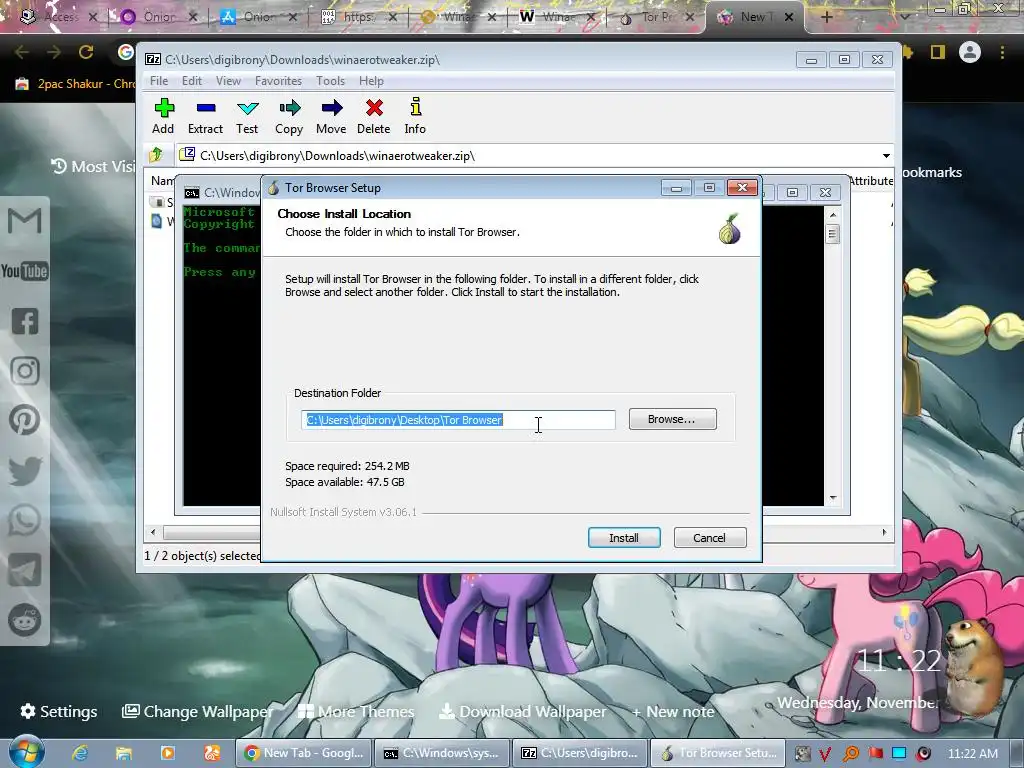Screen dimensions: 1024x768
Task: Open a new Chrome tab with plus button
Action: tap(826, 17)
